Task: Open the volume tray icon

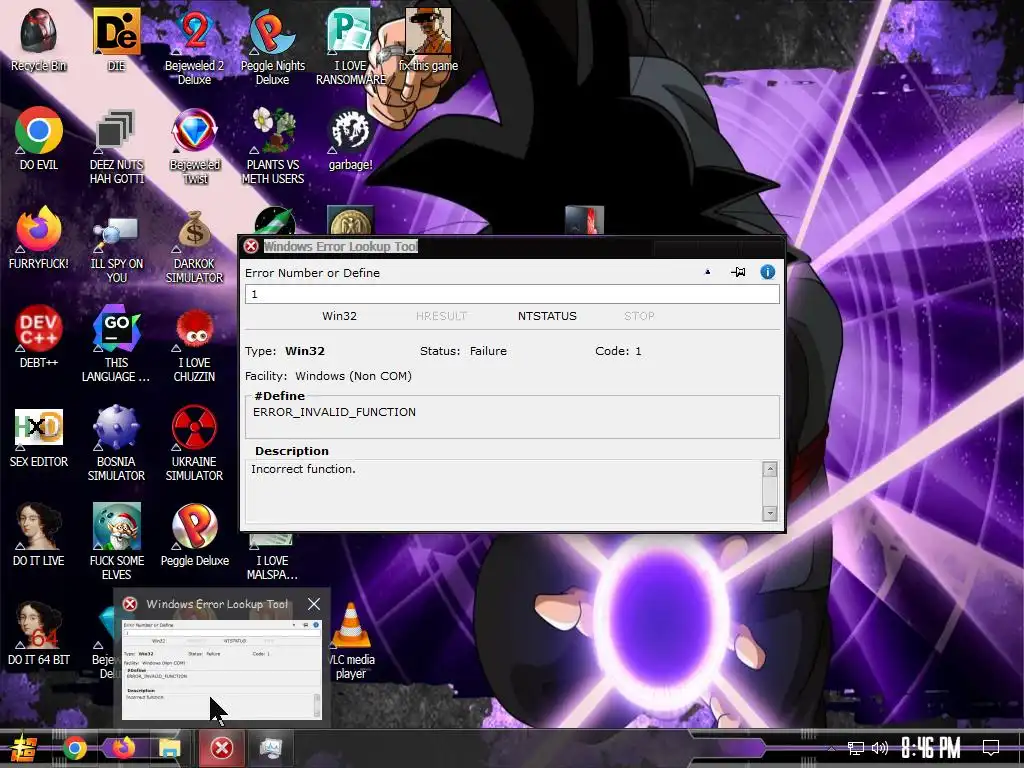Action: [880, 748]
